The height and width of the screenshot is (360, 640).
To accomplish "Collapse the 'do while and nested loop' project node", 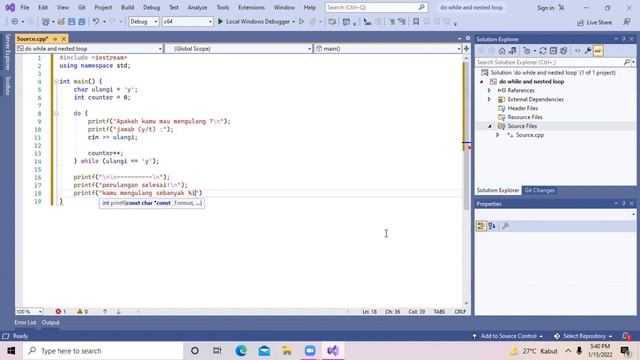I will point(482,82).
